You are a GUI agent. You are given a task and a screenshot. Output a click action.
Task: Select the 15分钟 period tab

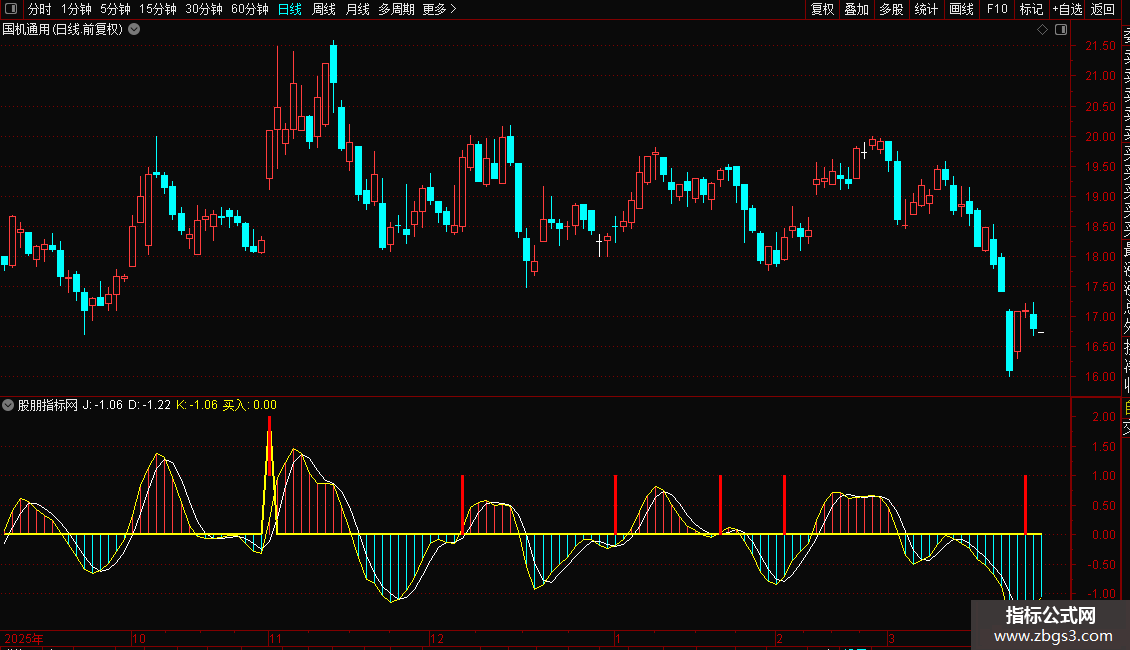pos(158,9)
